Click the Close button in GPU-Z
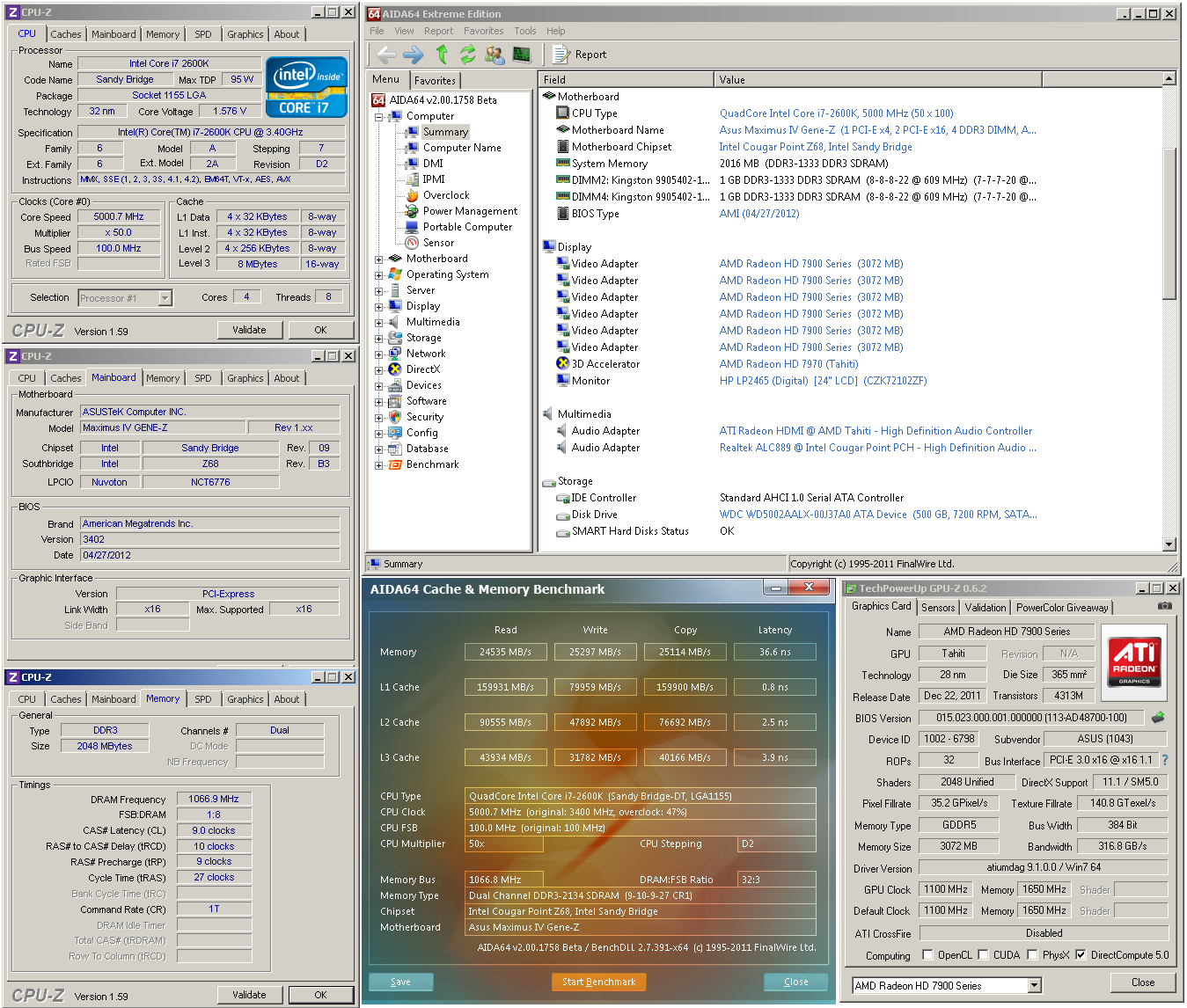Viewport: 1187px width, 1008px height. point(1143,982)
